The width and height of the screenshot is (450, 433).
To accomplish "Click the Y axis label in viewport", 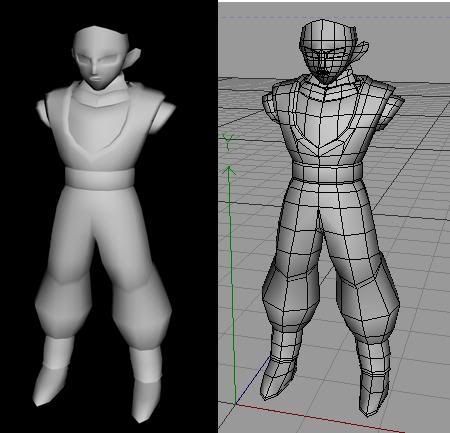I will click(228, 141).
